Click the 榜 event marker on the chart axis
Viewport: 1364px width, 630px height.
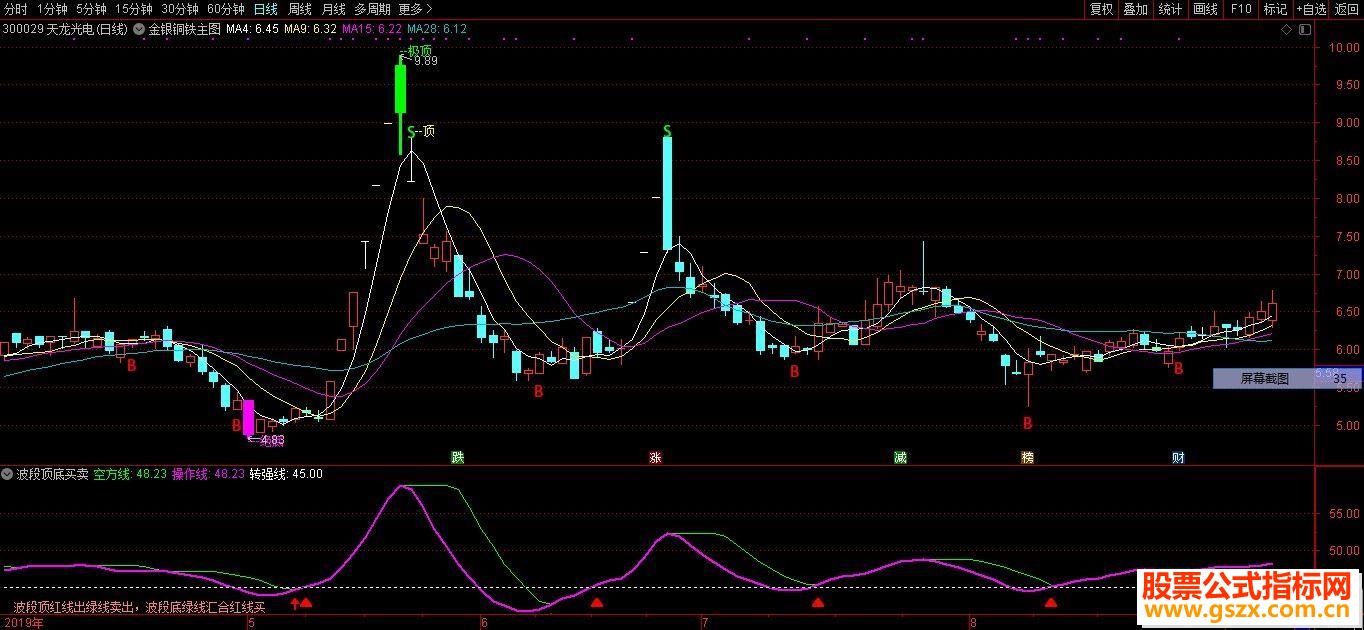point(1027,458)
